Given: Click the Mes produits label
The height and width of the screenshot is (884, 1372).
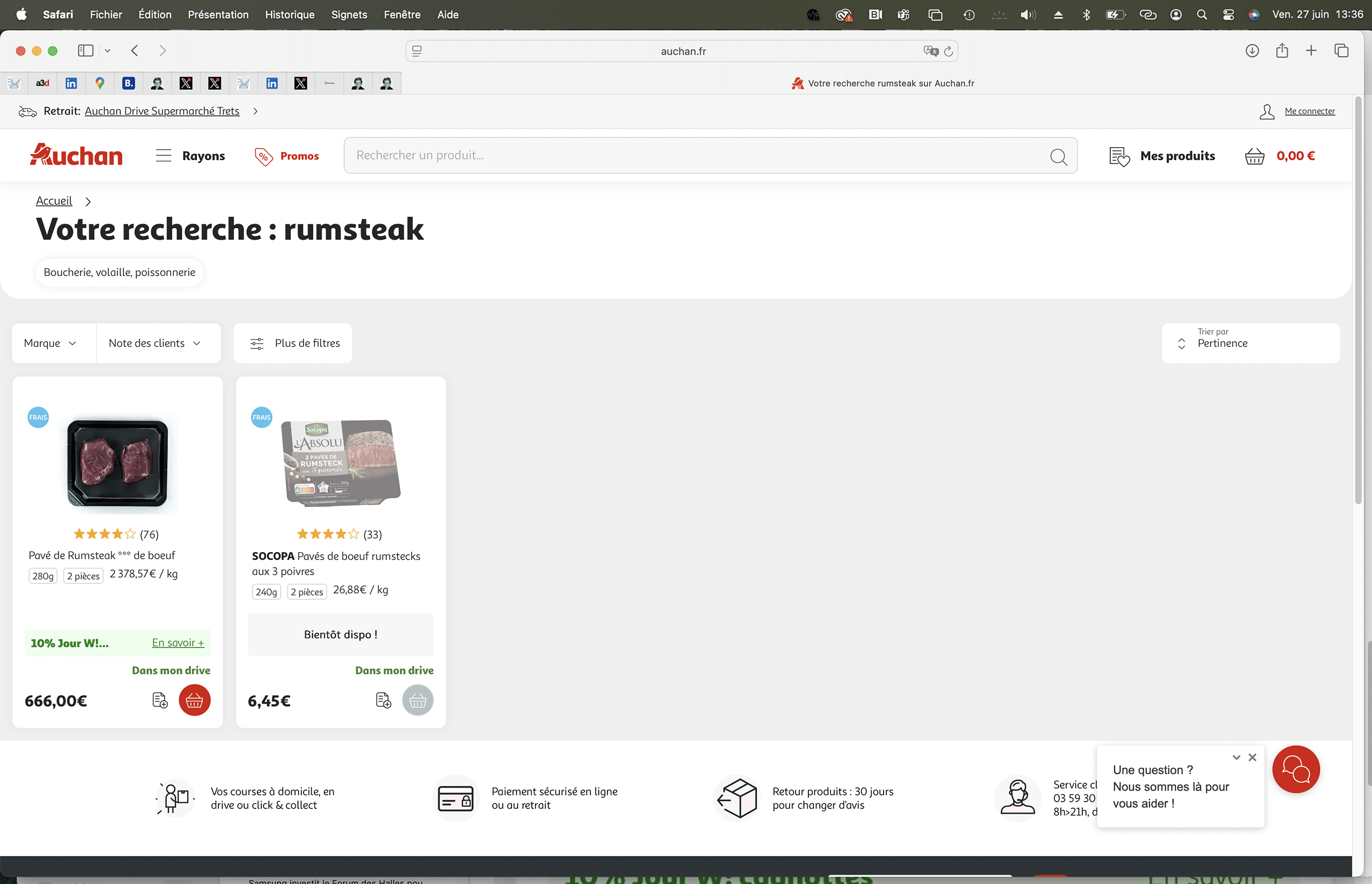Looking at the screenshot, I should tap(1177, 156).
